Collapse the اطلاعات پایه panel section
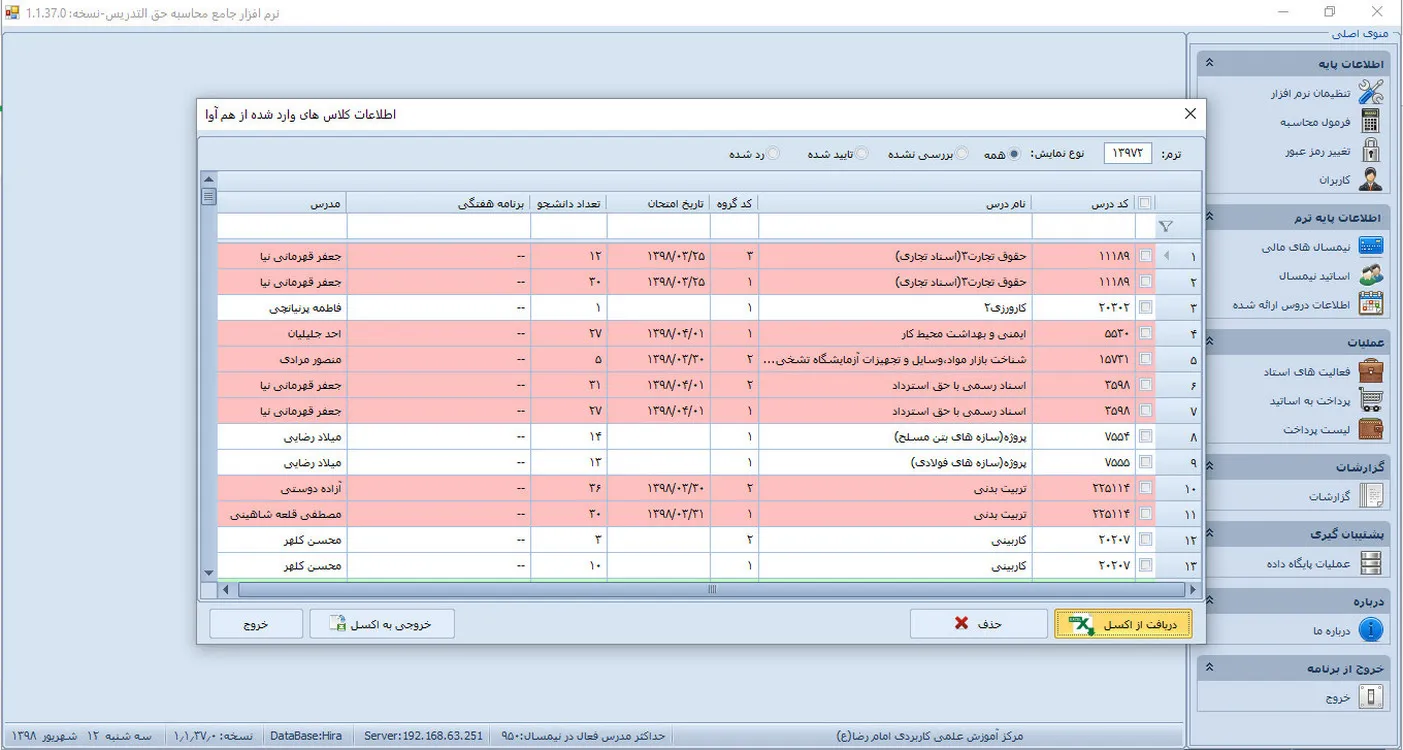The image size is (1403, 750). click(1209, 63)
